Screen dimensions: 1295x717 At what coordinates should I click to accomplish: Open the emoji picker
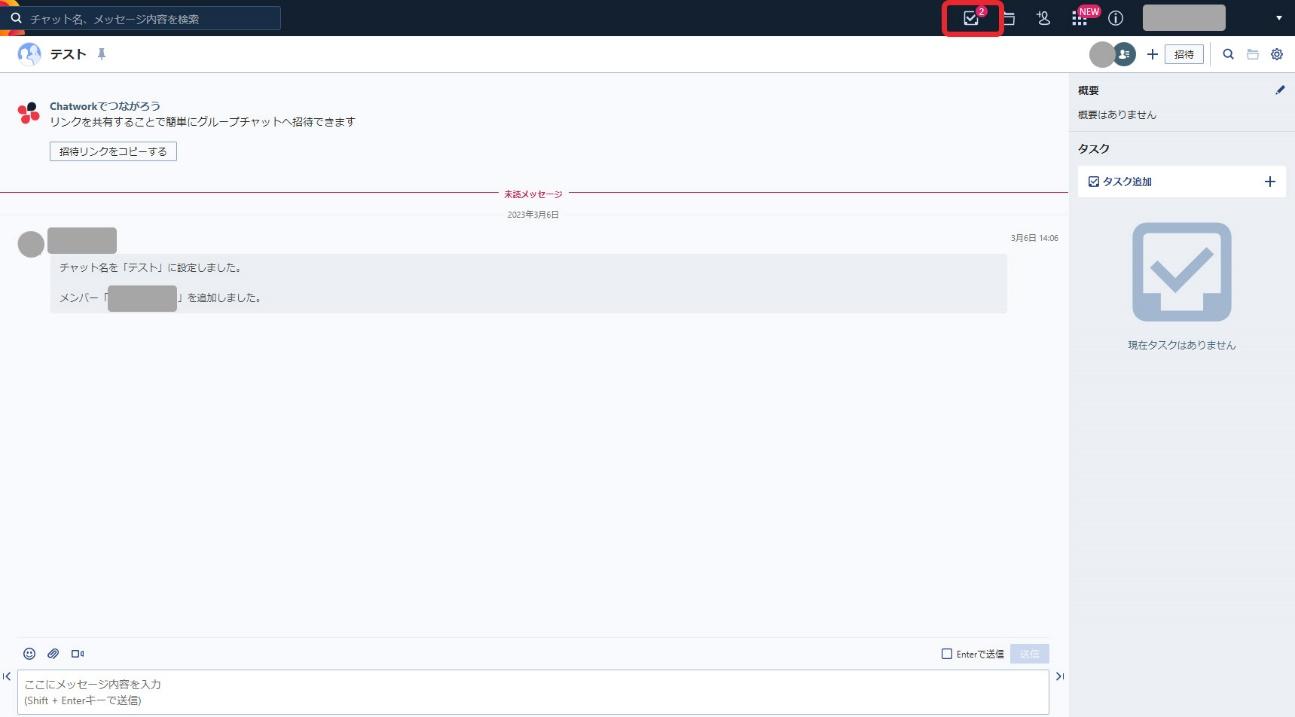[x=29, y=654]
